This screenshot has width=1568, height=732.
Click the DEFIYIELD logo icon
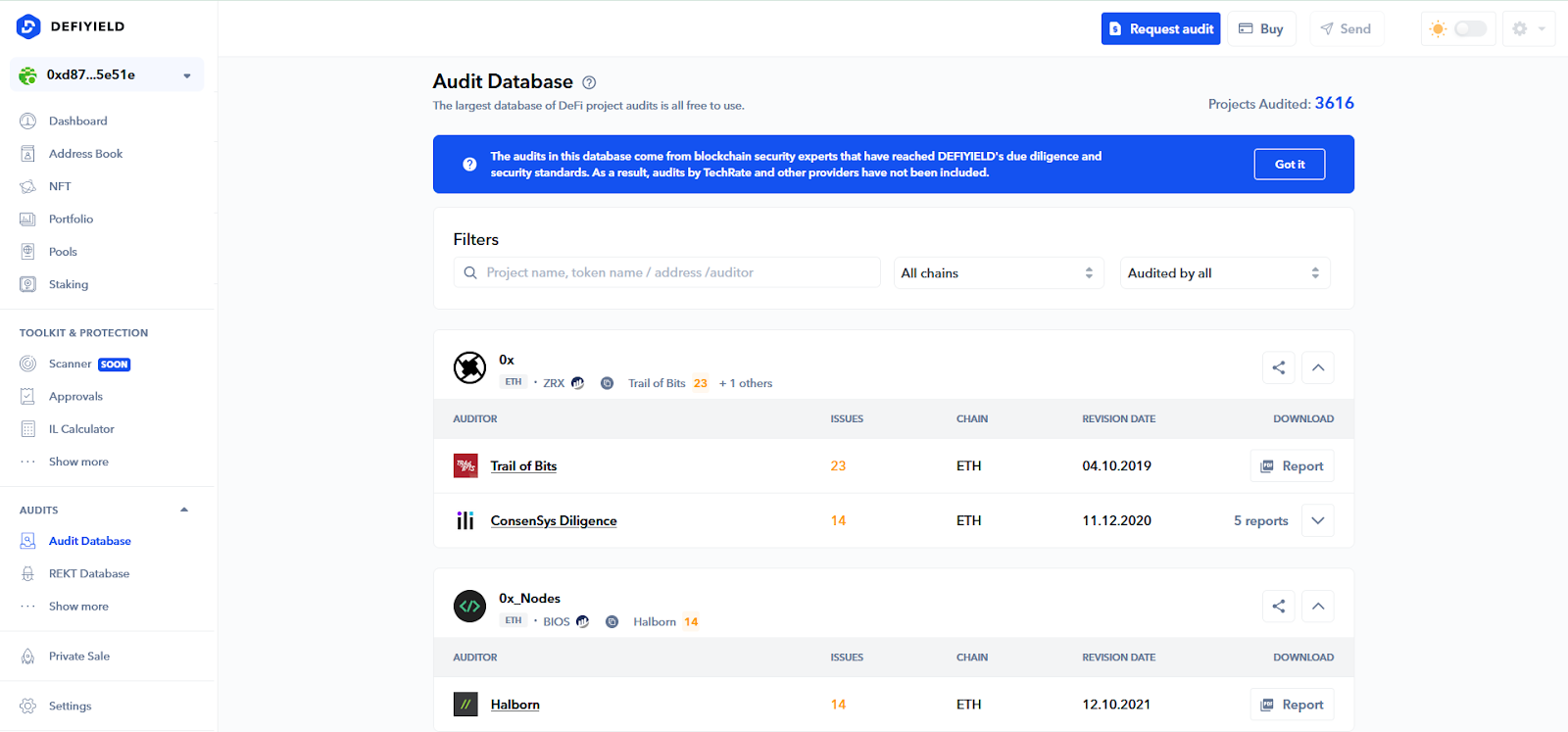click(28, 26)
